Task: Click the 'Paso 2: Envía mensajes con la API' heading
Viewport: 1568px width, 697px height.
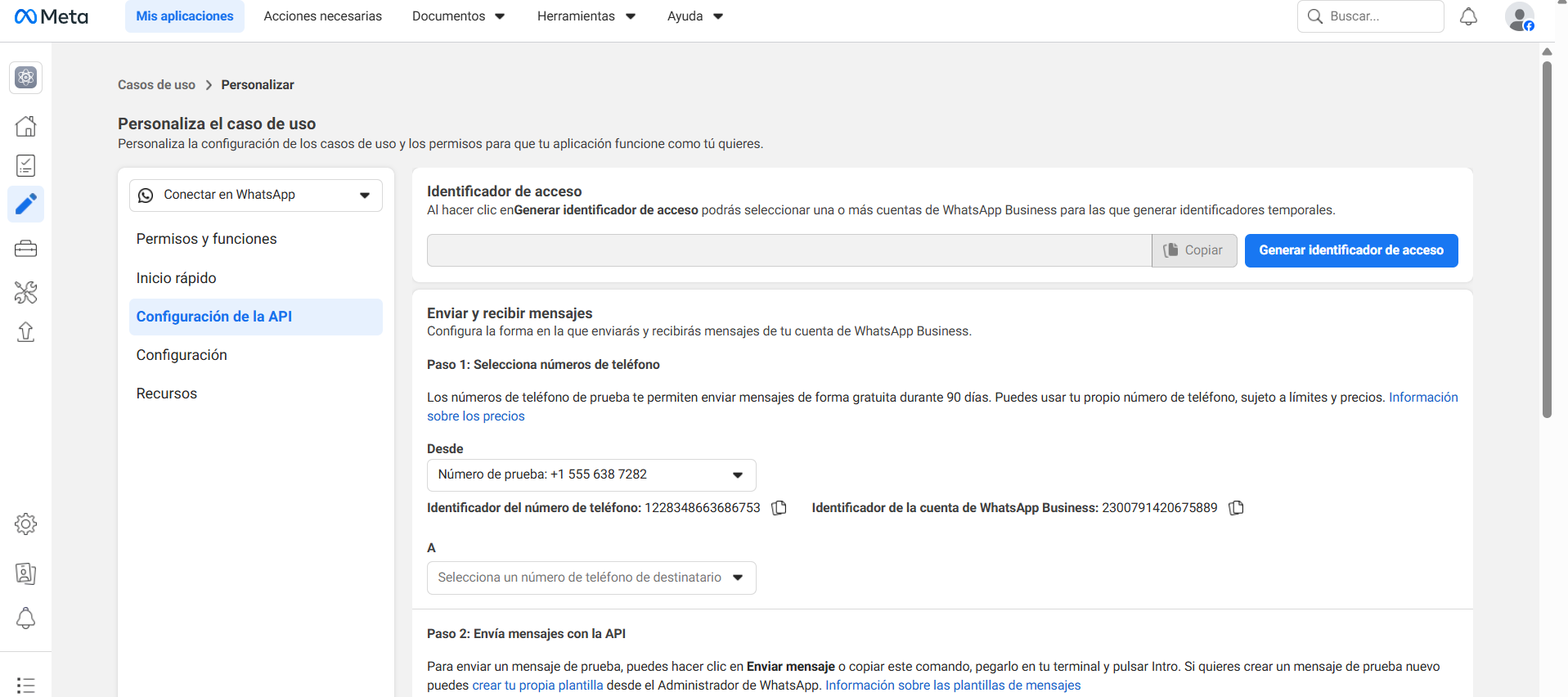Action: point(526,634)
